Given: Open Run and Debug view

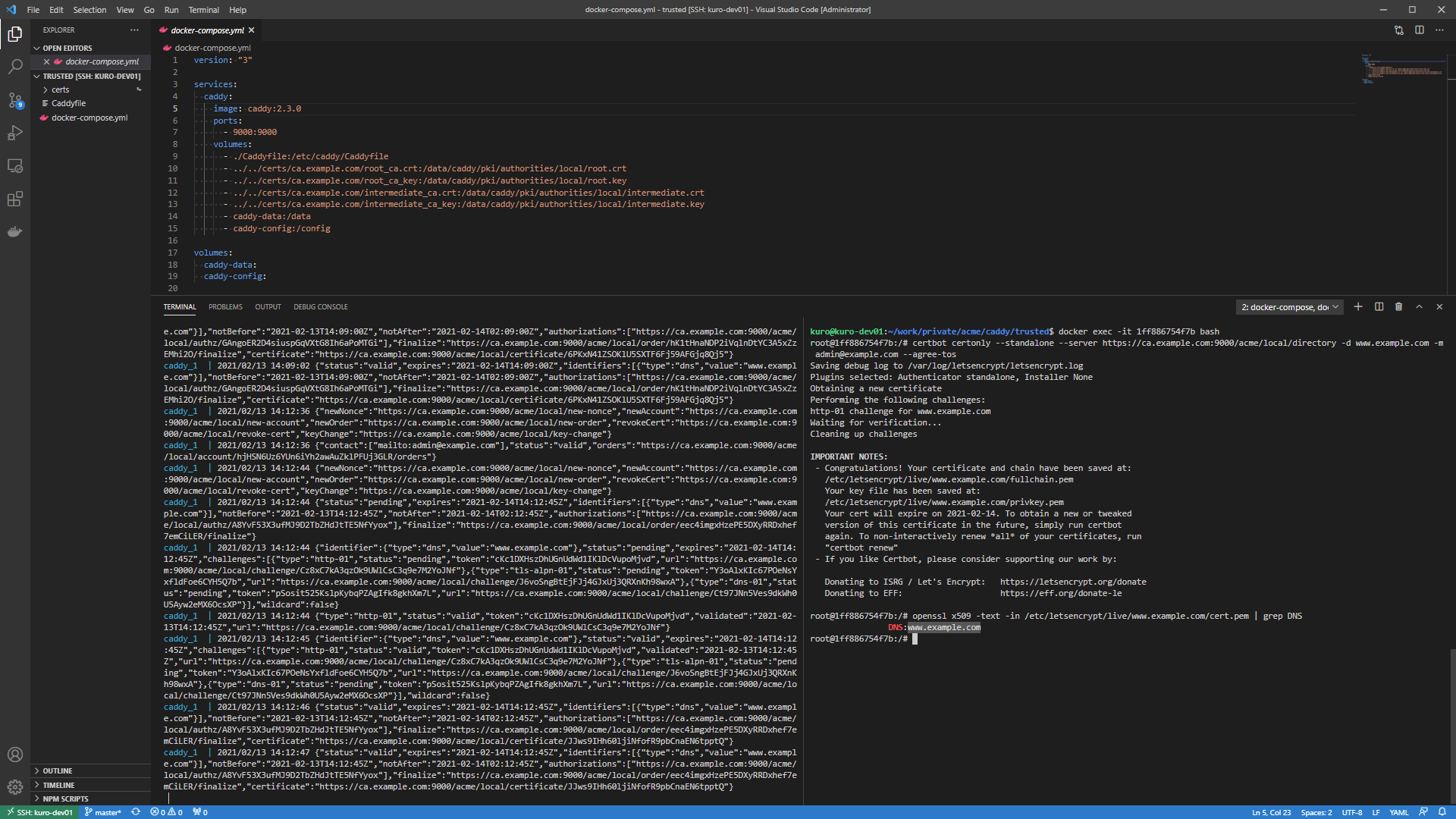Looking at the screenshot, I should coord(15,133).
